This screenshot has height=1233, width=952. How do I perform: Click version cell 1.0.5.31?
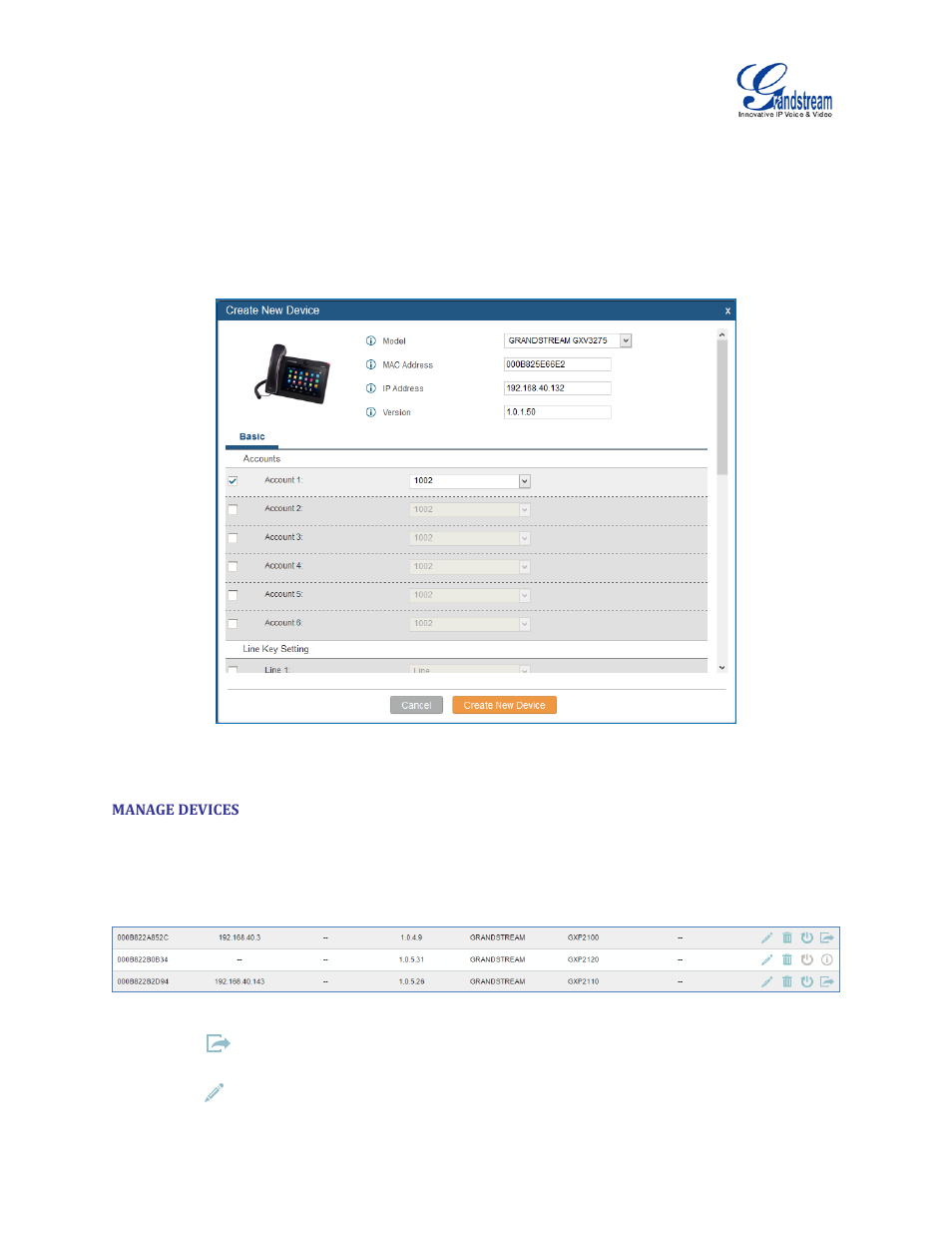[411, 959]
